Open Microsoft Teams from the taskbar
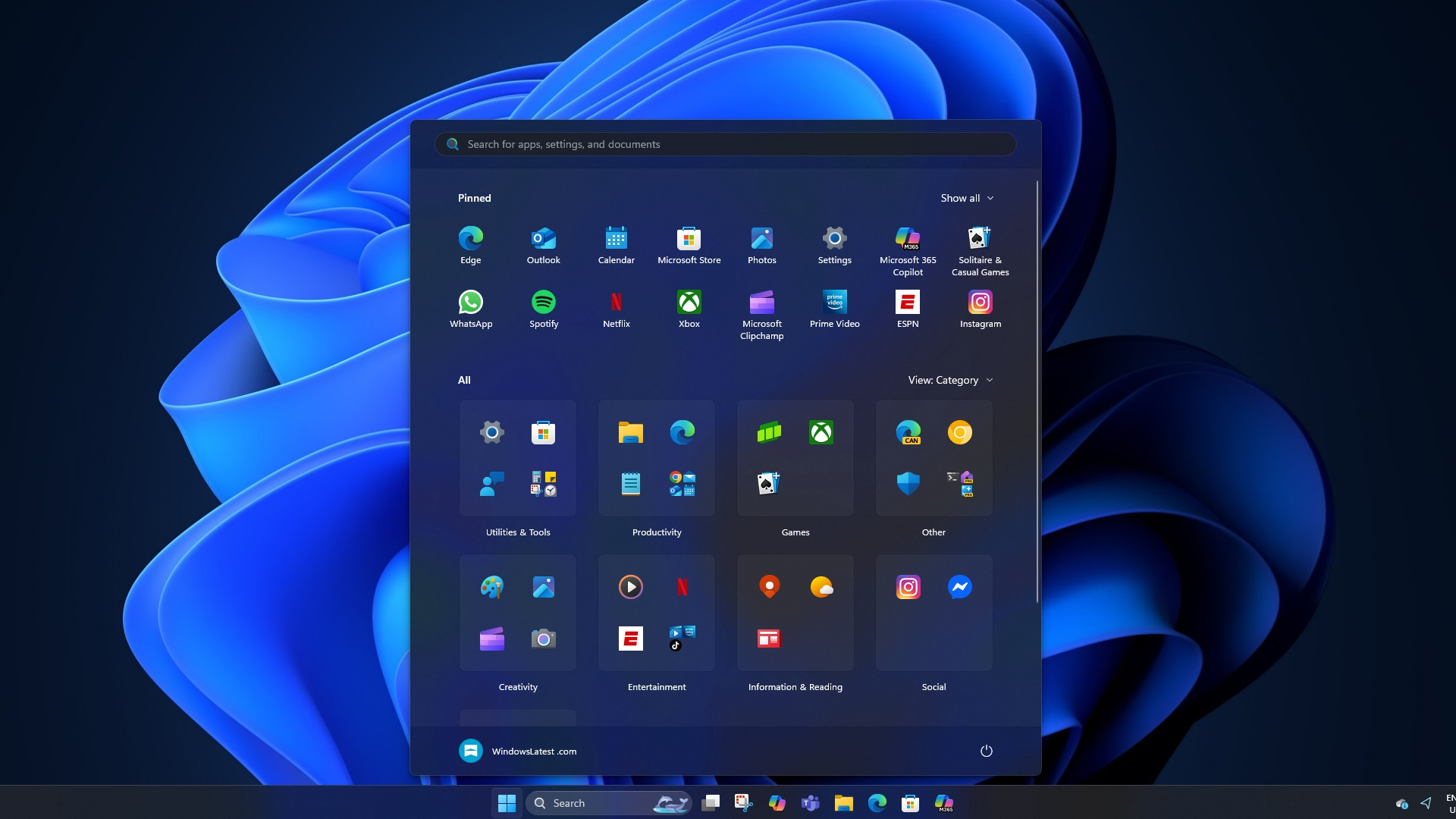This screenshot has width=1456, height=819. [811, 803]
